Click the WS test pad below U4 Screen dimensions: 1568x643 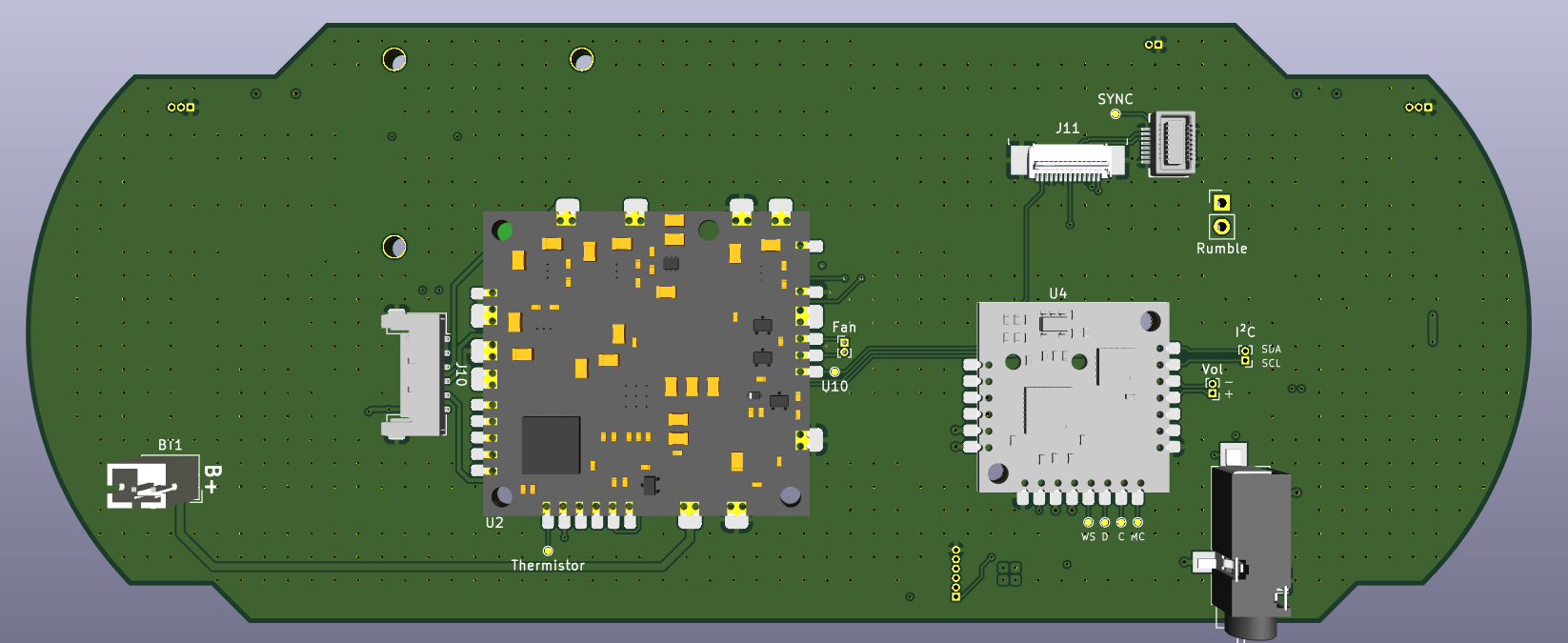[x=1088, y=522]
